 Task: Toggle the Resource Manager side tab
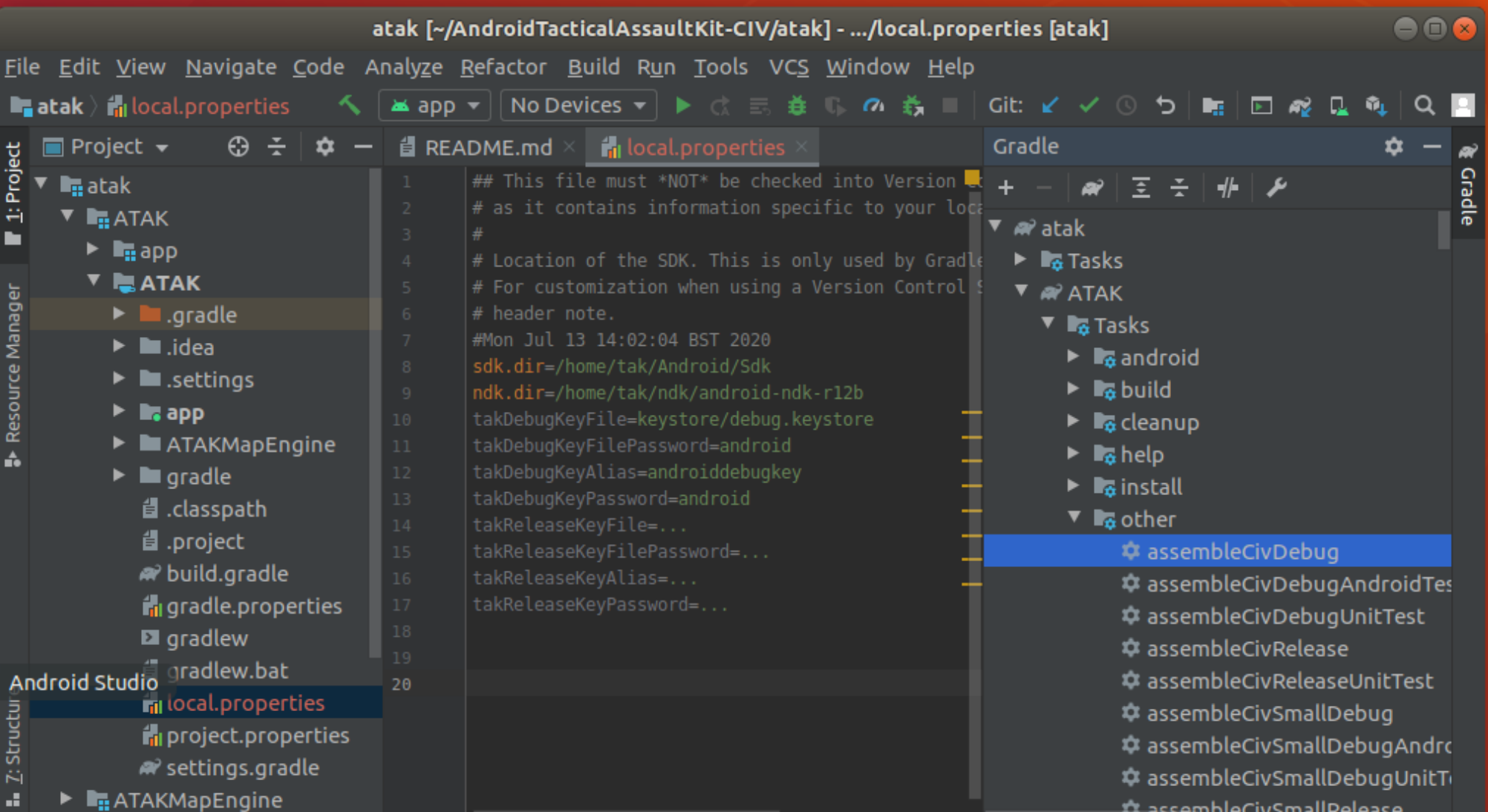coord(13,376)
